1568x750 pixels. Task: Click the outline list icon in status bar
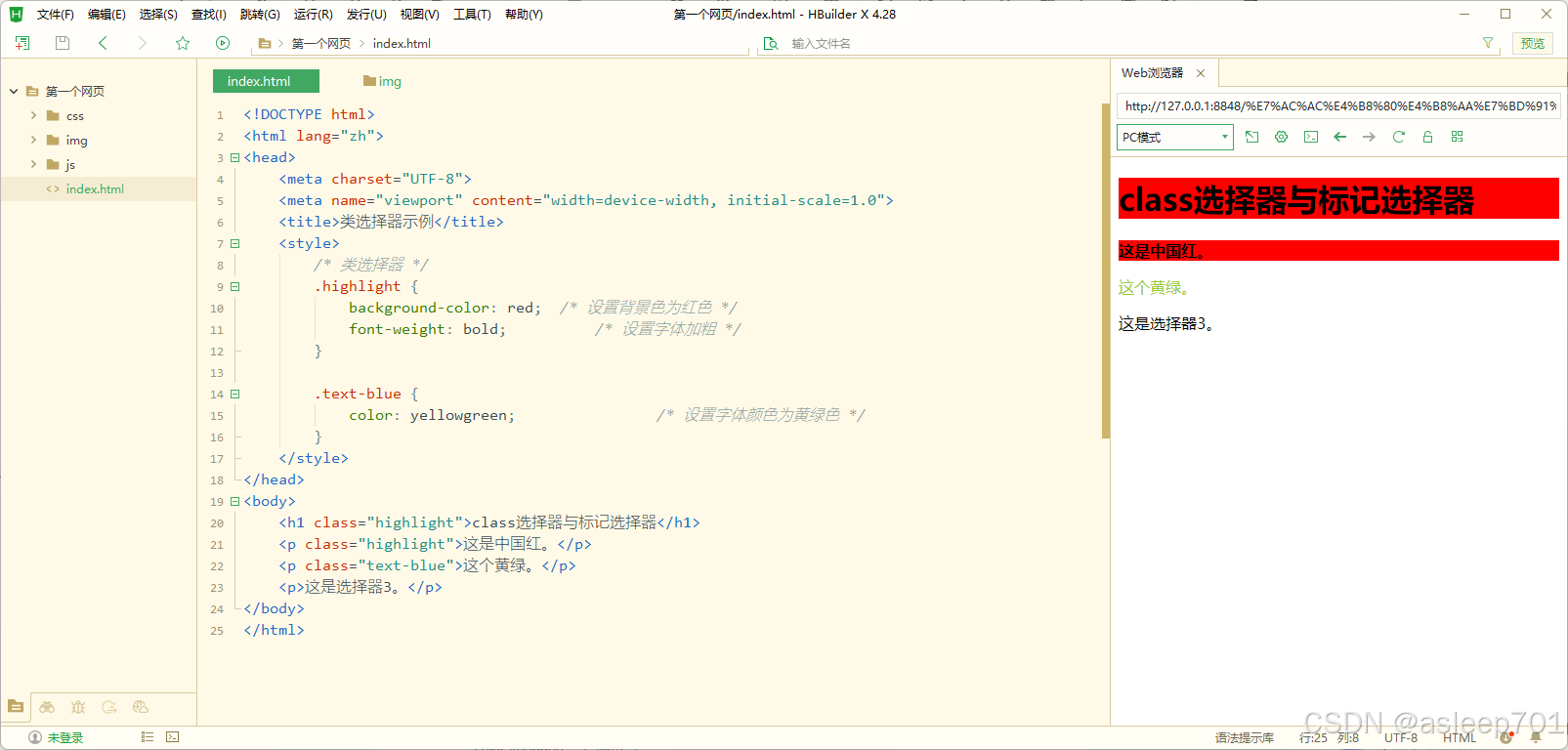click(148, 737)
